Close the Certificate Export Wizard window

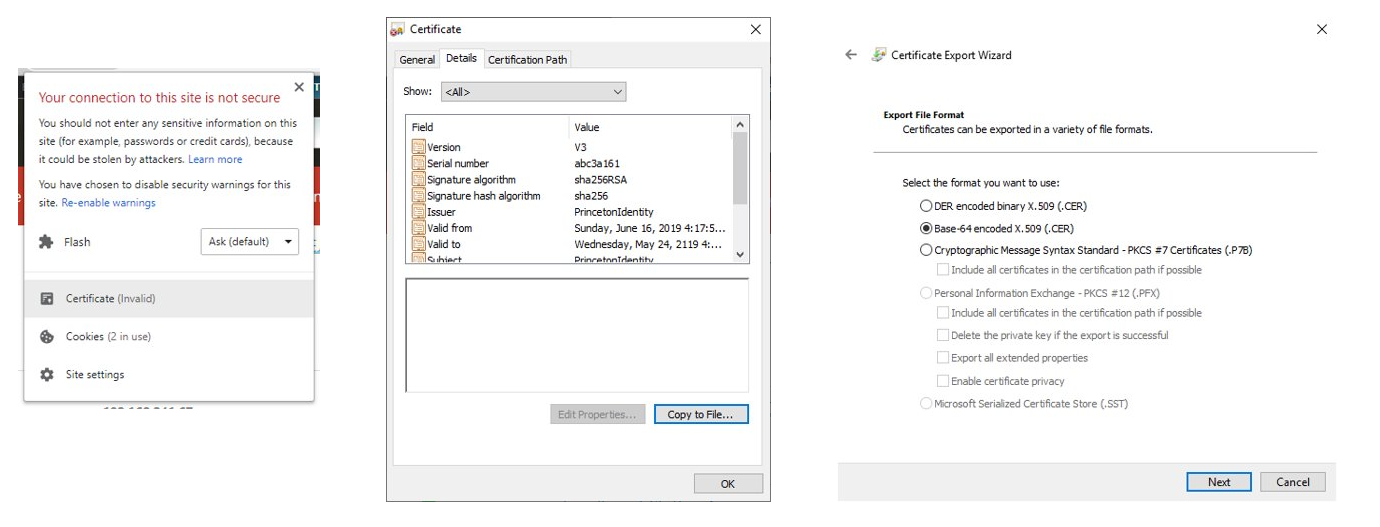[1322, 30]
